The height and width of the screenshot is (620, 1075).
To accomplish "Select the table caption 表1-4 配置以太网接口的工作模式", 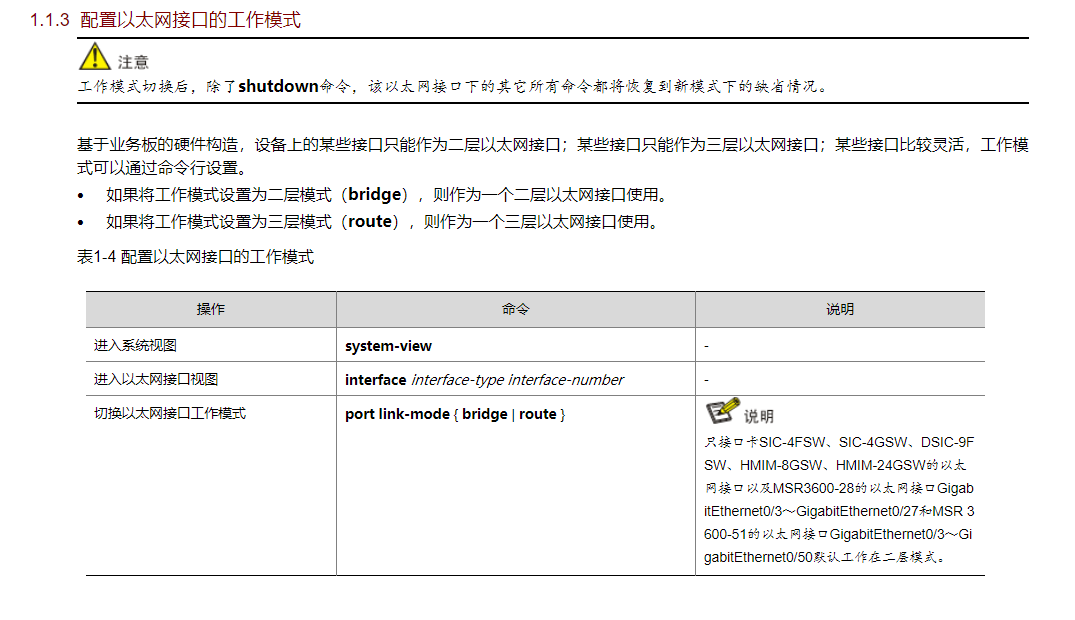I will coord(195,257).
